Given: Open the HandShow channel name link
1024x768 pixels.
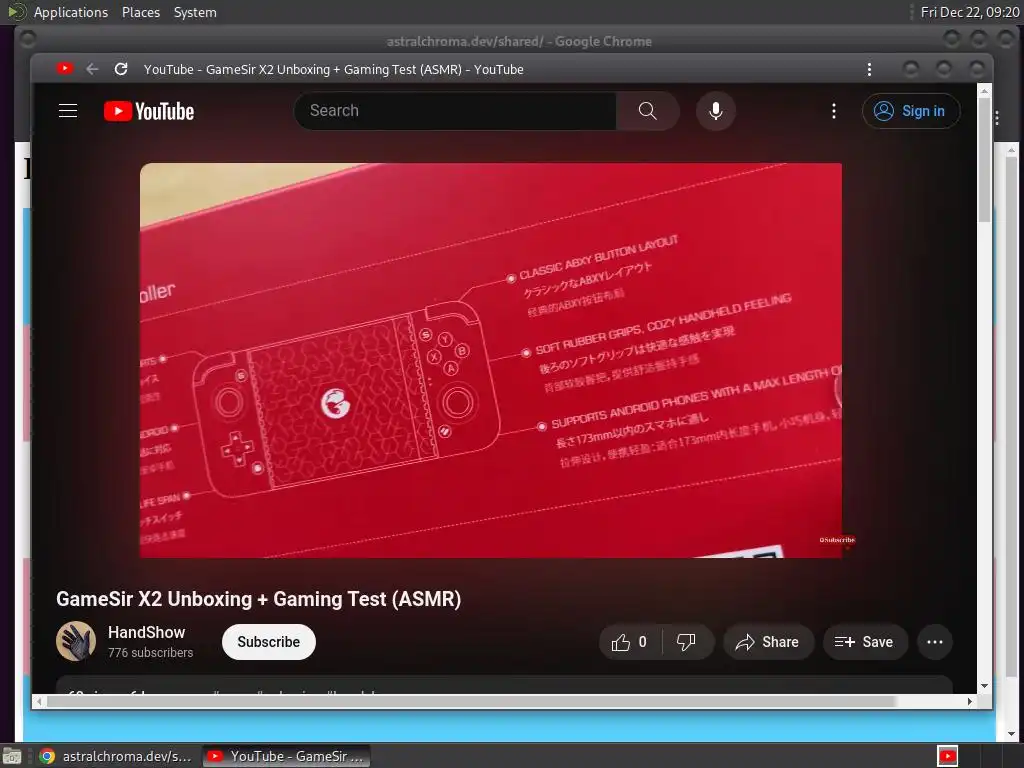Looking at the screenshot, I should tap(146, 632).
